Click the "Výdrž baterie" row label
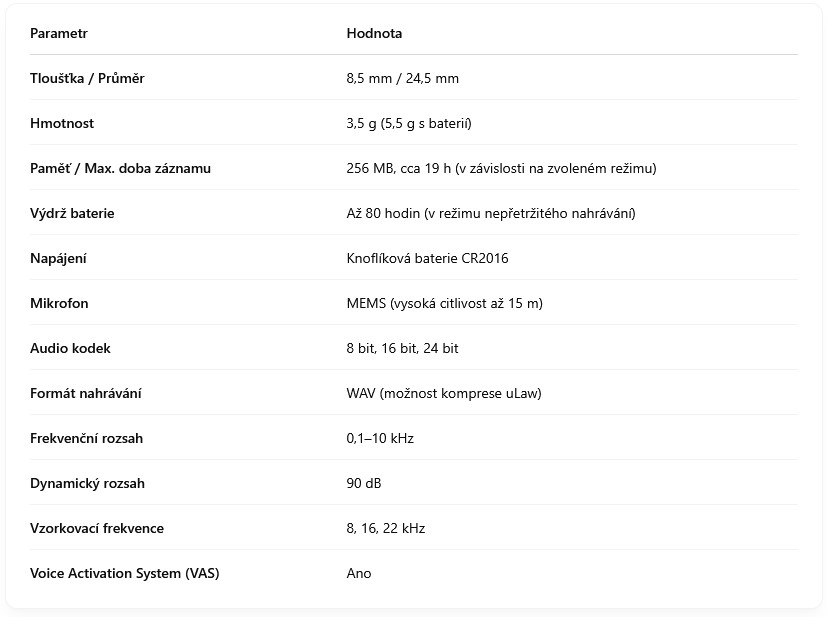The height and width of the screenshot is (617, 827). coord(72,213)
